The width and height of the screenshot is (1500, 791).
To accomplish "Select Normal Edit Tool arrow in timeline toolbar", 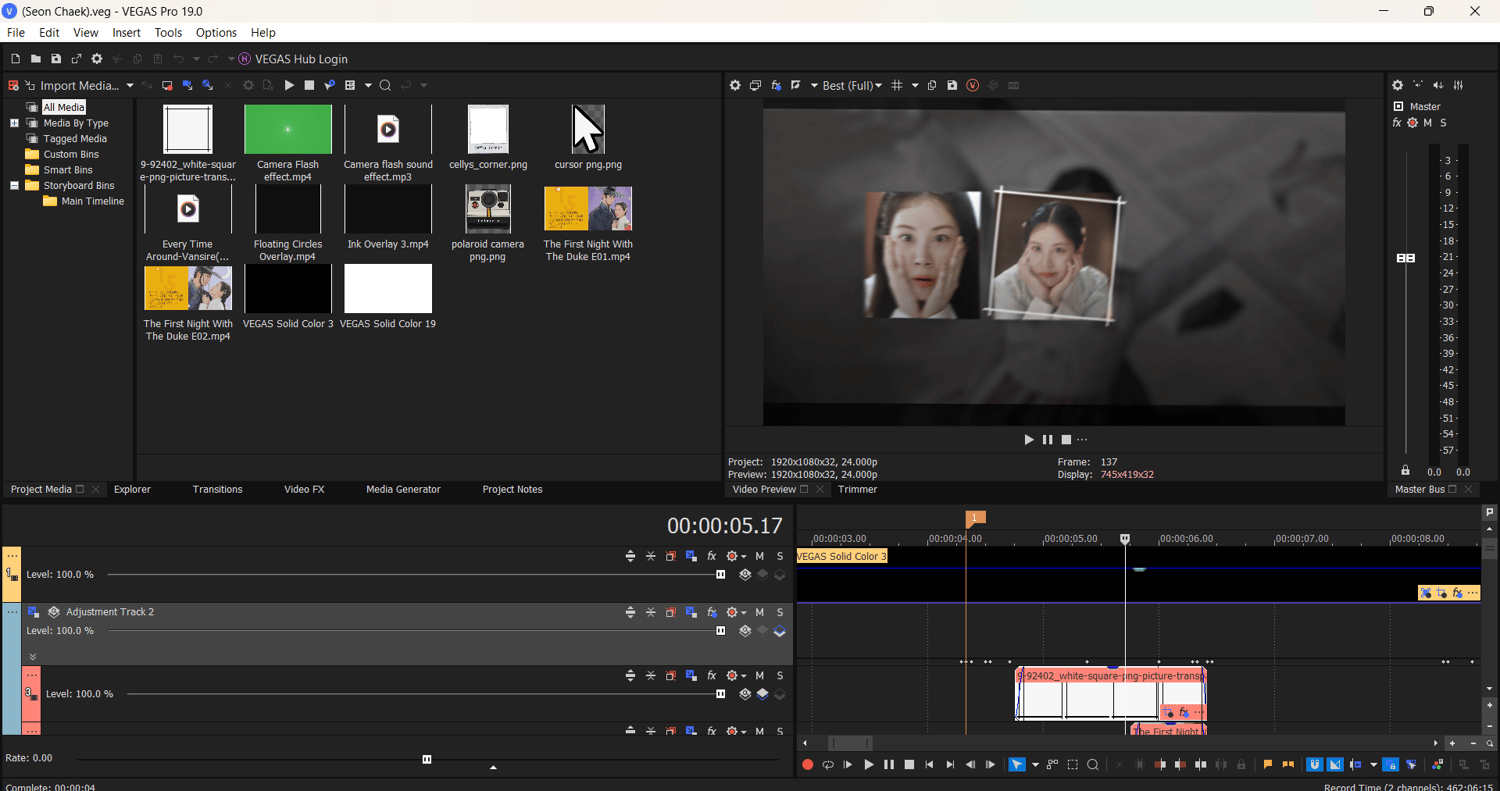I will point(1017,765).
